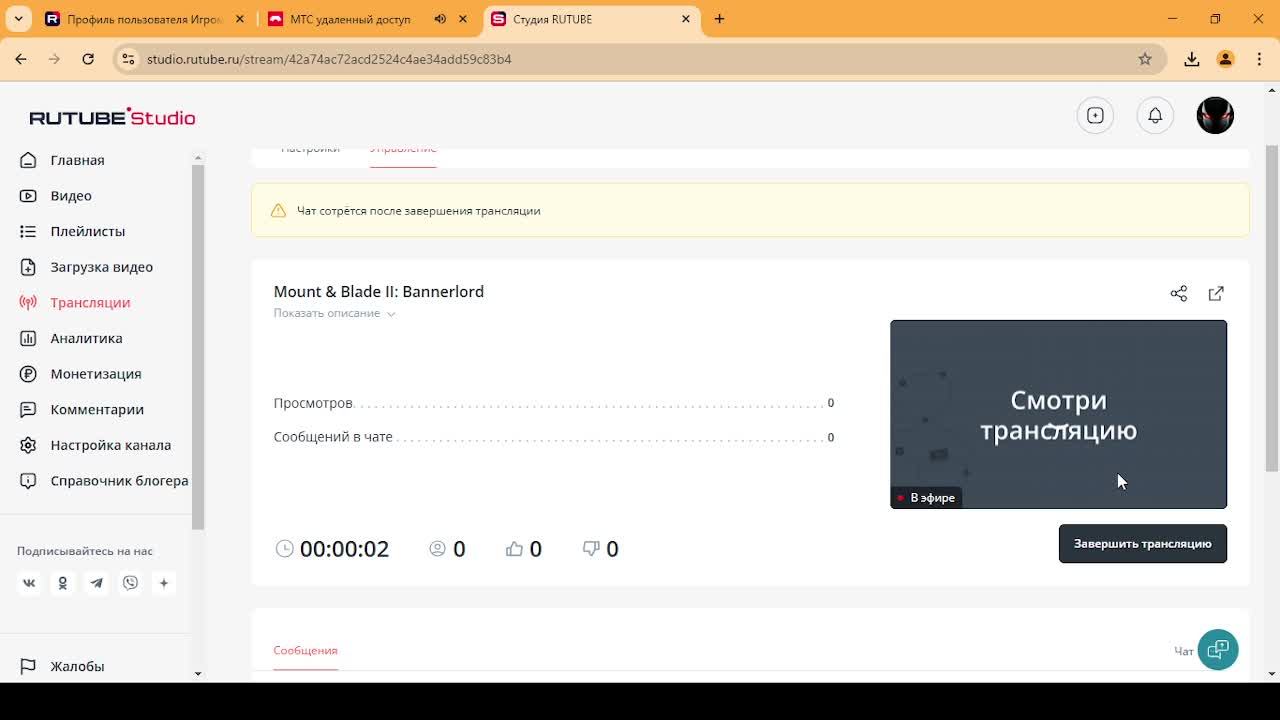Screen dimensions: 1280x720
Task: Click the home icon next to Главная
Action: click(28, 160)
